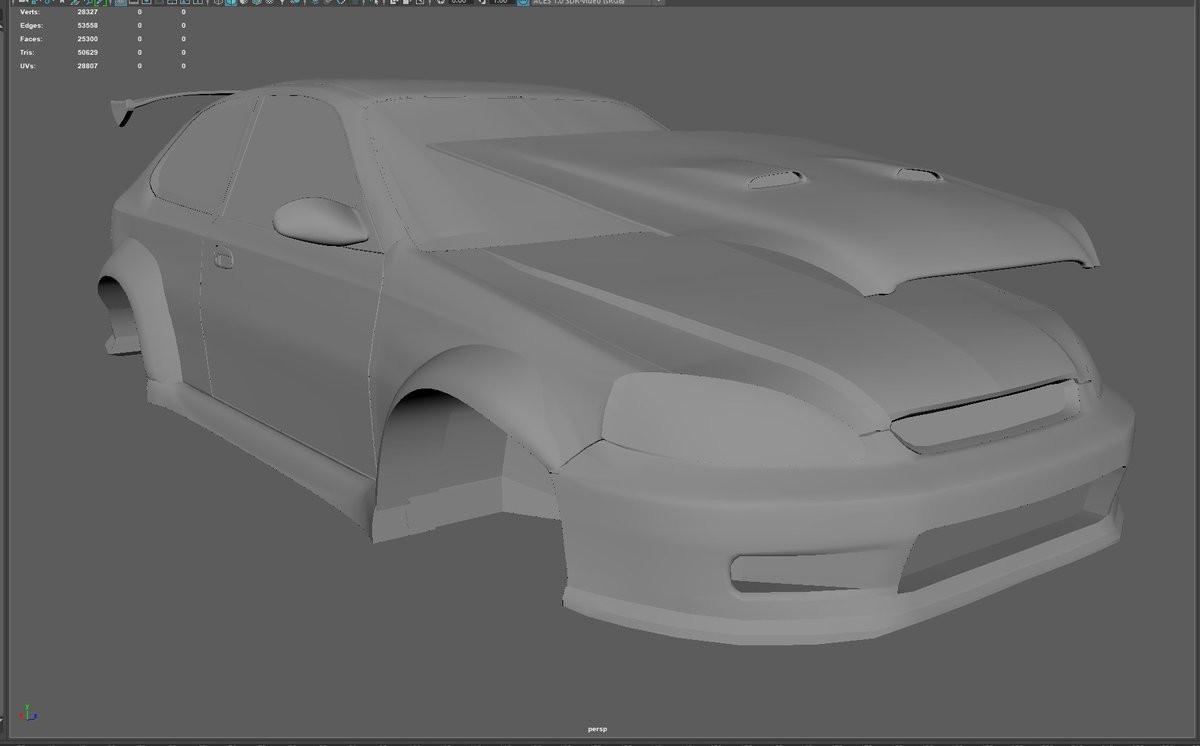Click the gamma value field showing 1.00
The image size is (1200, 746).
(x=500, y=2)
